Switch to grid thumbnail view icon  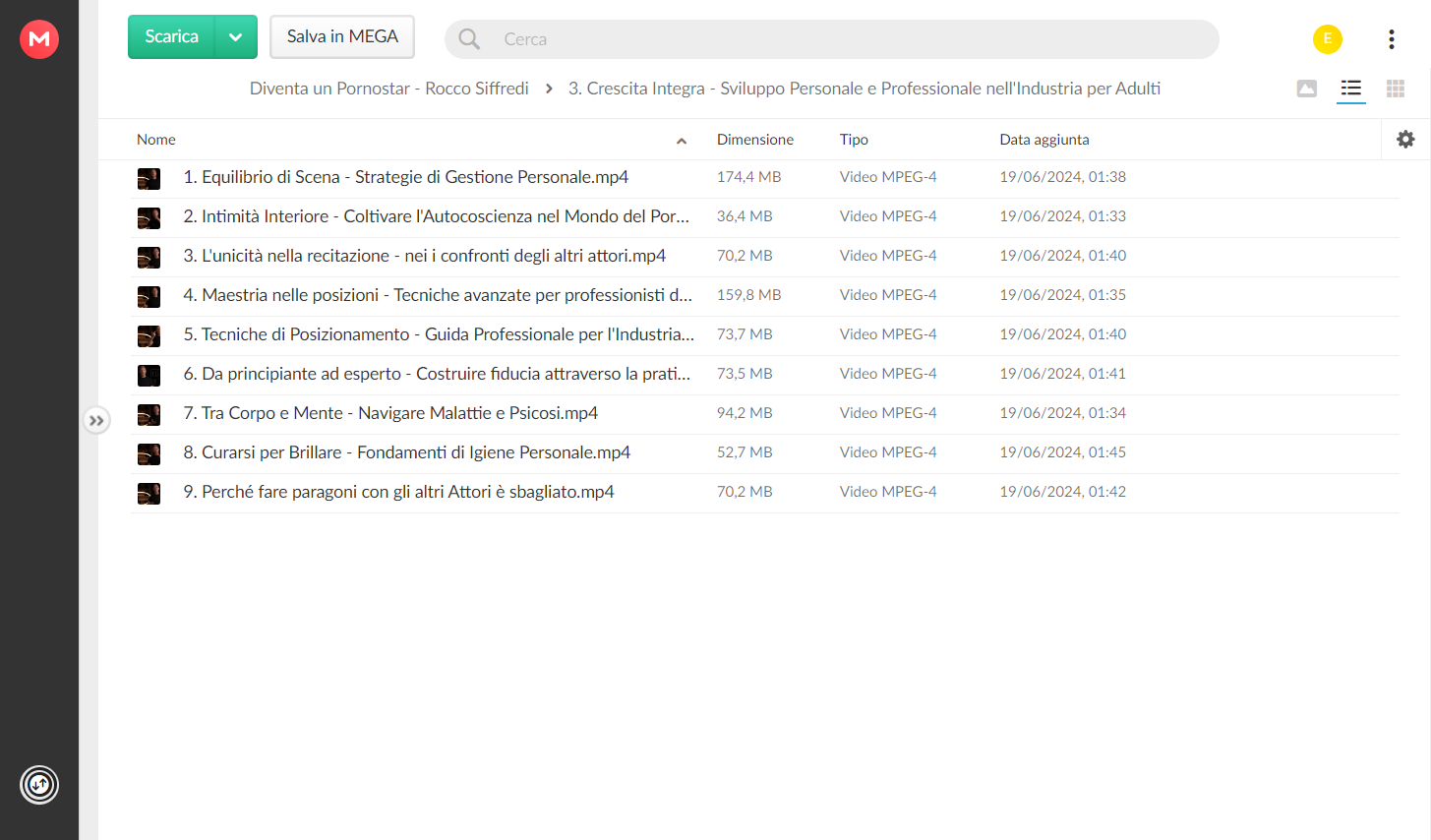1396,90
